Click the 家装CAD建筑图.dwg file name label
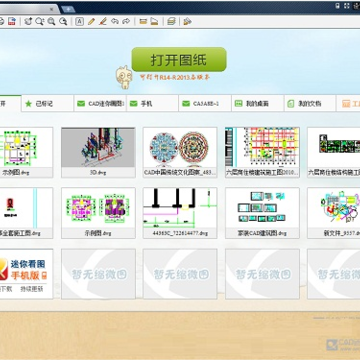This screenshot has height=360, width=360. (262, 233)
